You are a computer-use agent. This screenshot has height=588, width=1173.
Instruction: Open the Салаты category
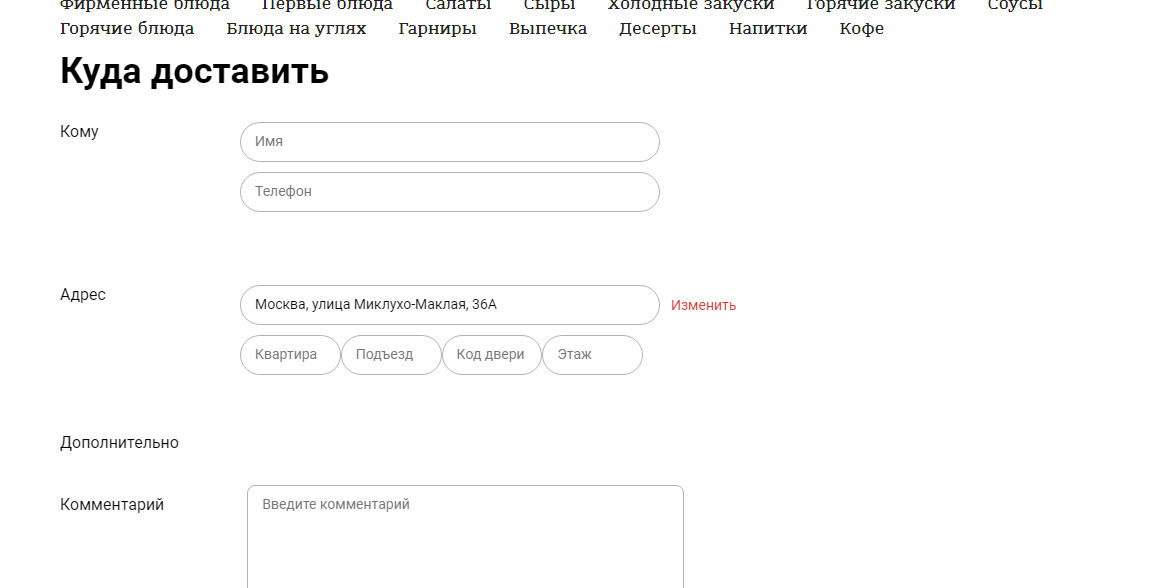tap(458, 5)
